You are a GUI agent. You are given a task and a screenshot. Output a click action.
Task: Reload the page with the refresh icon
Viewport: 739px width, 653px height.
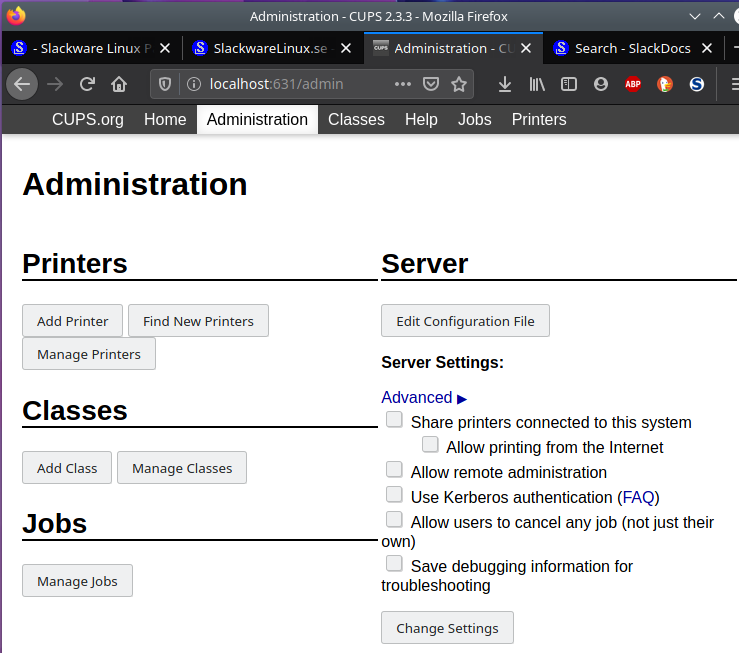87,84
